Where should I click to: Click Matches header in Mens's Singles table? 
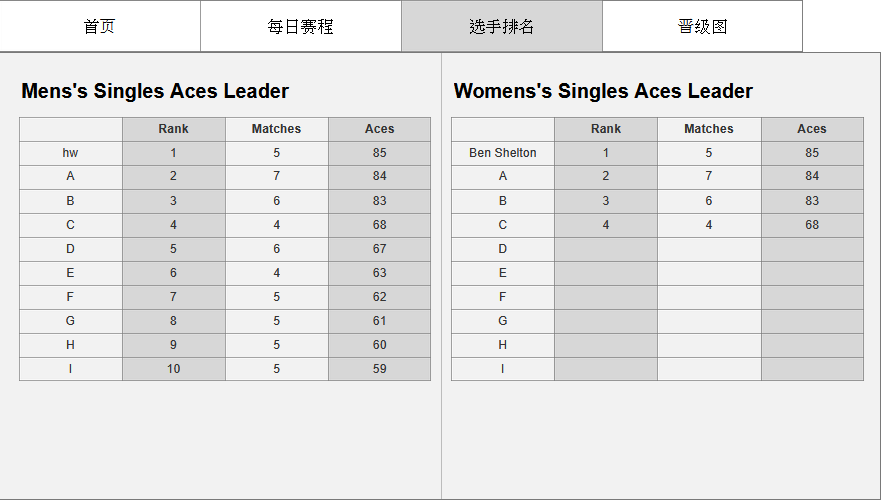(277, 129)
